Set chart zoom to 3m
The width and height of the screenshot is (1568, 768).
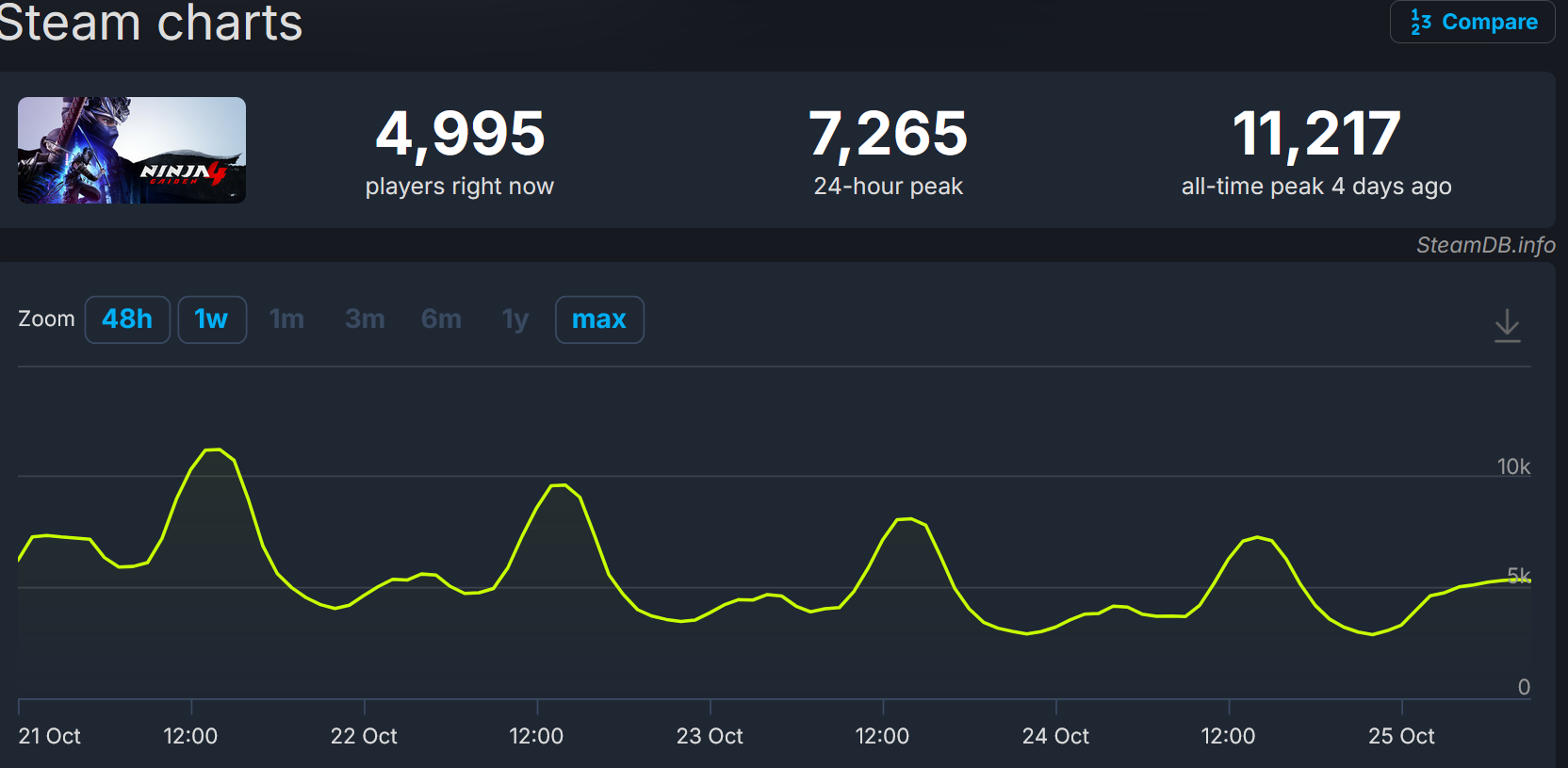pyautogui.click(x=365, y=319)
